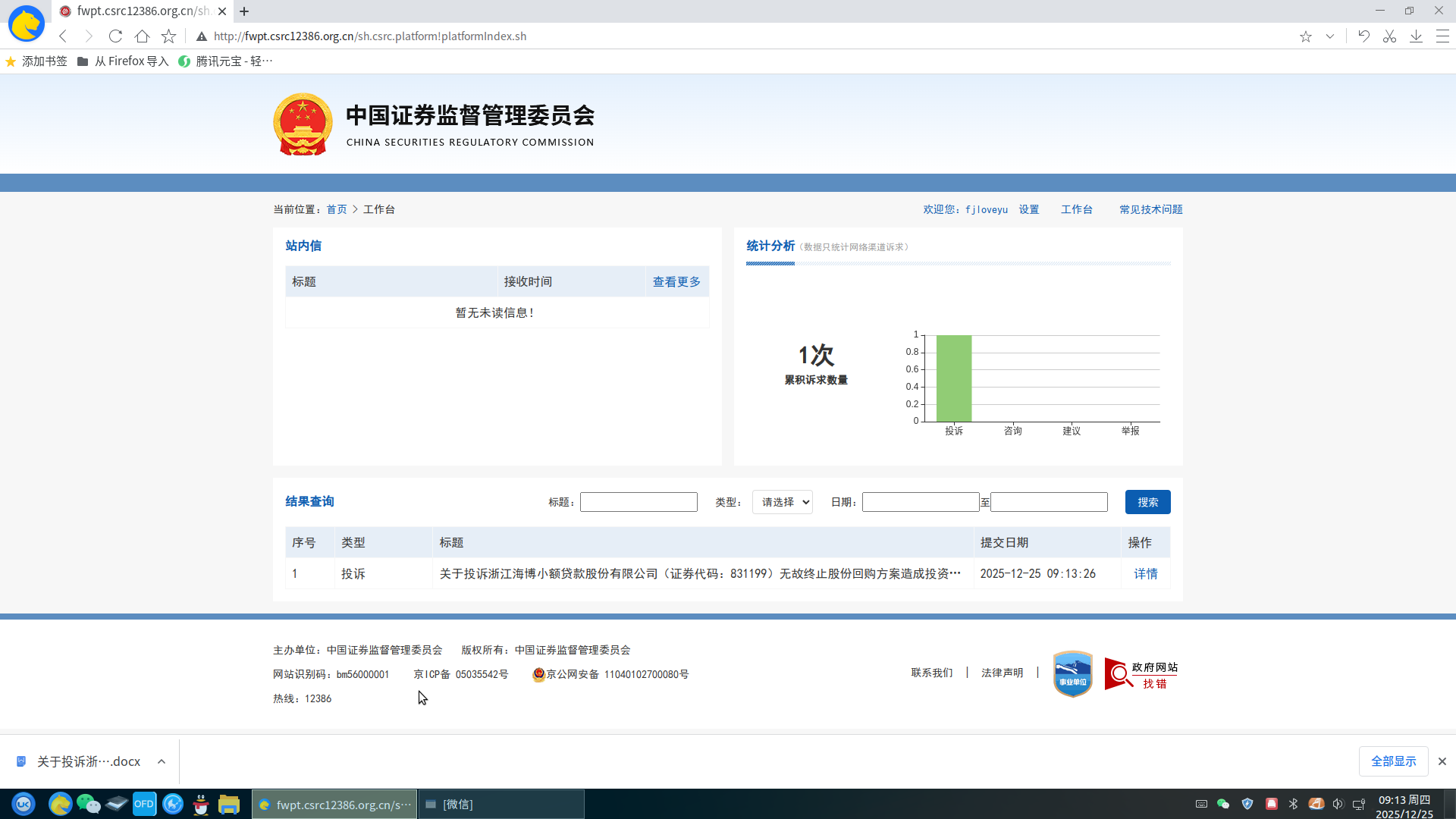Click the green 投诉 bar in chart

[953, 378]
